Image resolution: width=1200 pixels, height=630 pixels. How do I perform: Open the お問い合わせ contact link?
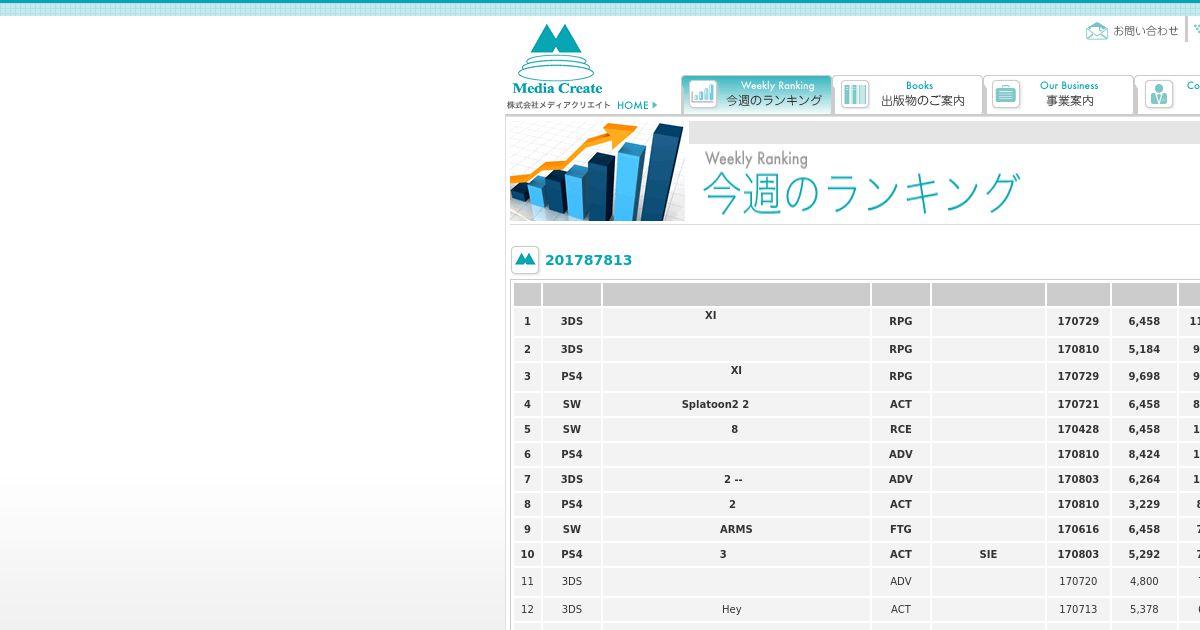pos(1146,31)
